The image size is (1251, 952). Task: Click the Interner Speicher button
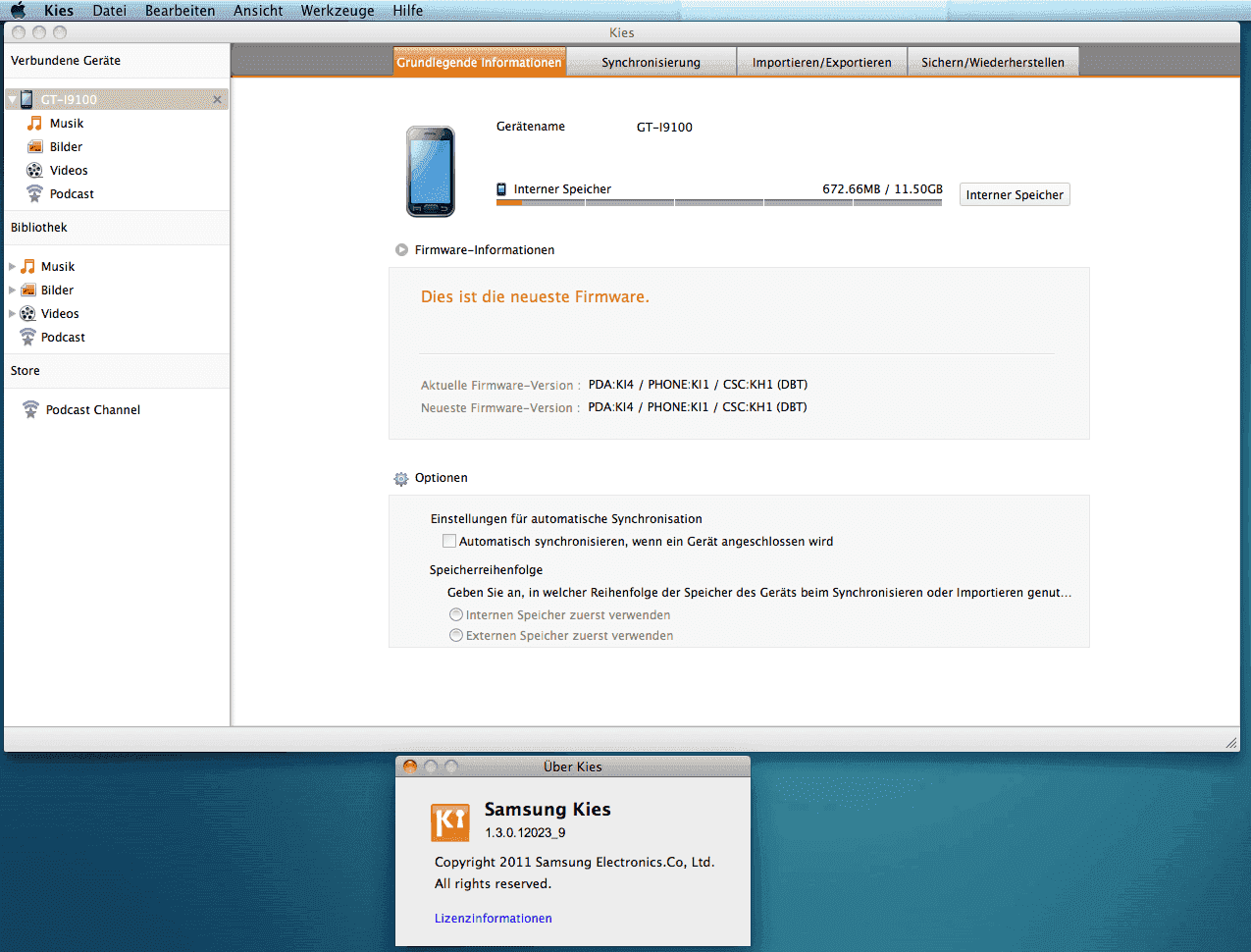click(x=1015, y=194)
